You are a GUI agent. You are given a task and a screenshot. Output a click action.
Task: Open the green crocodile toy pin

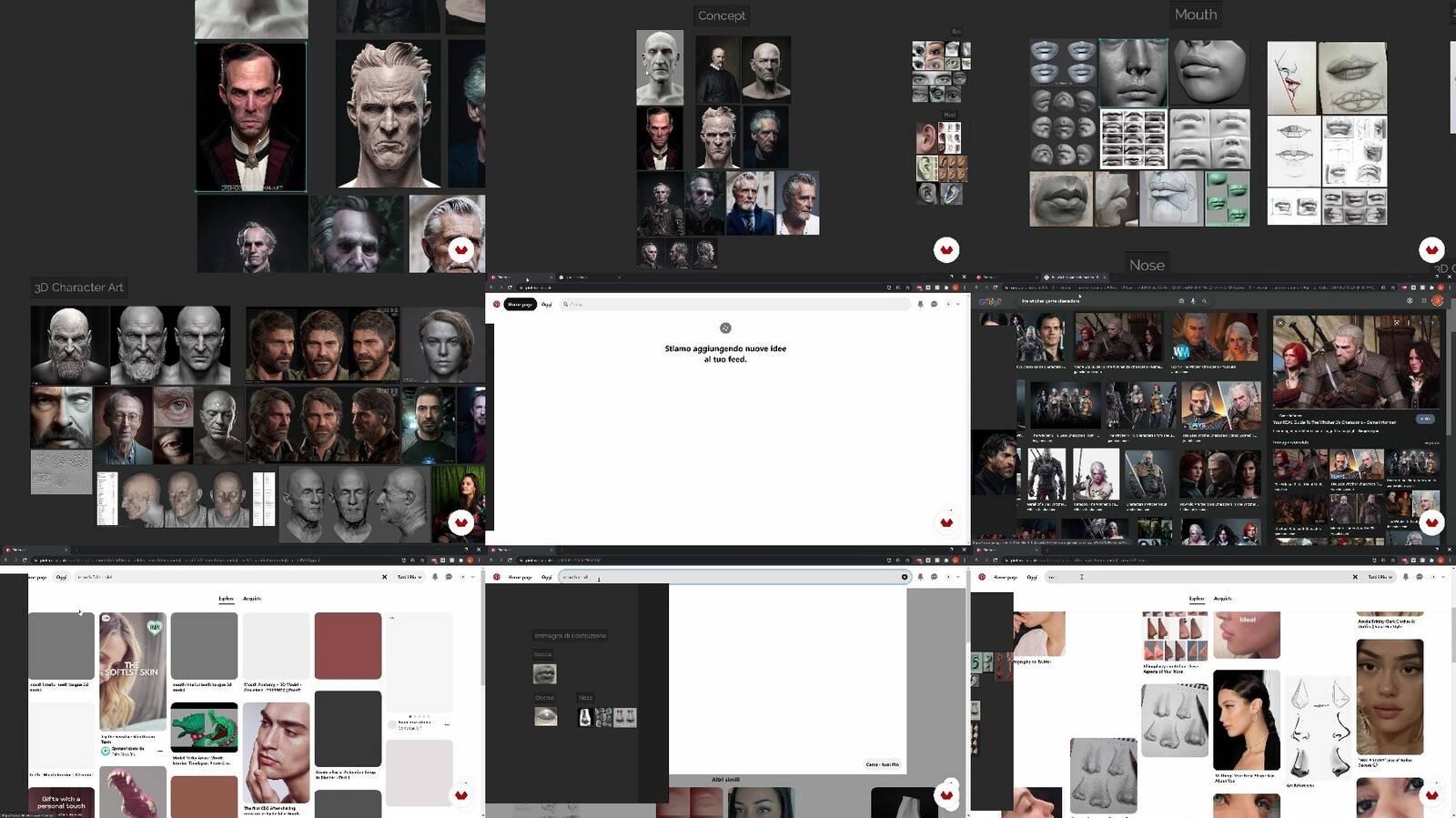coord(204,728)
